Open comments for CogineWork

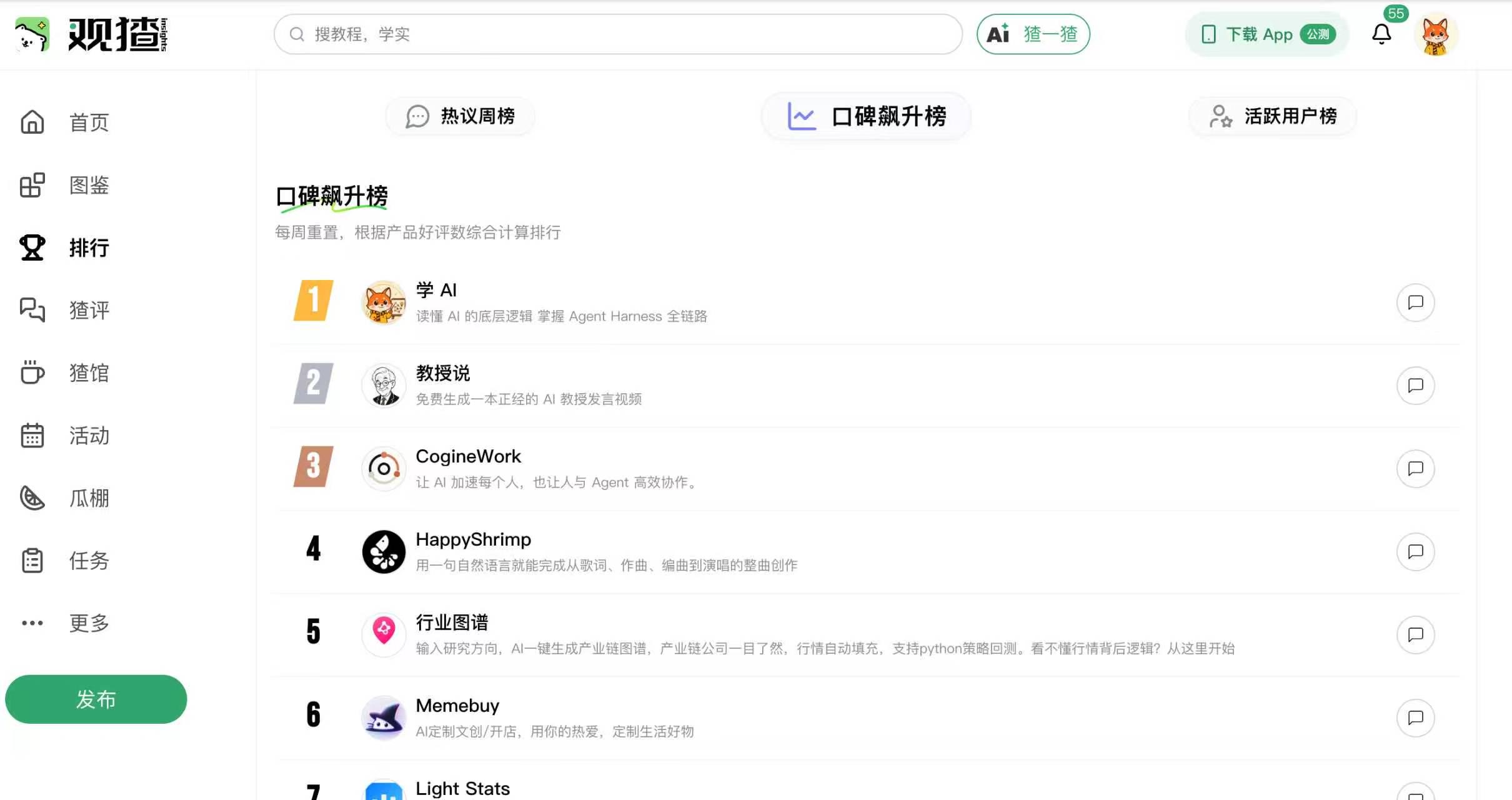[1415, 469]
